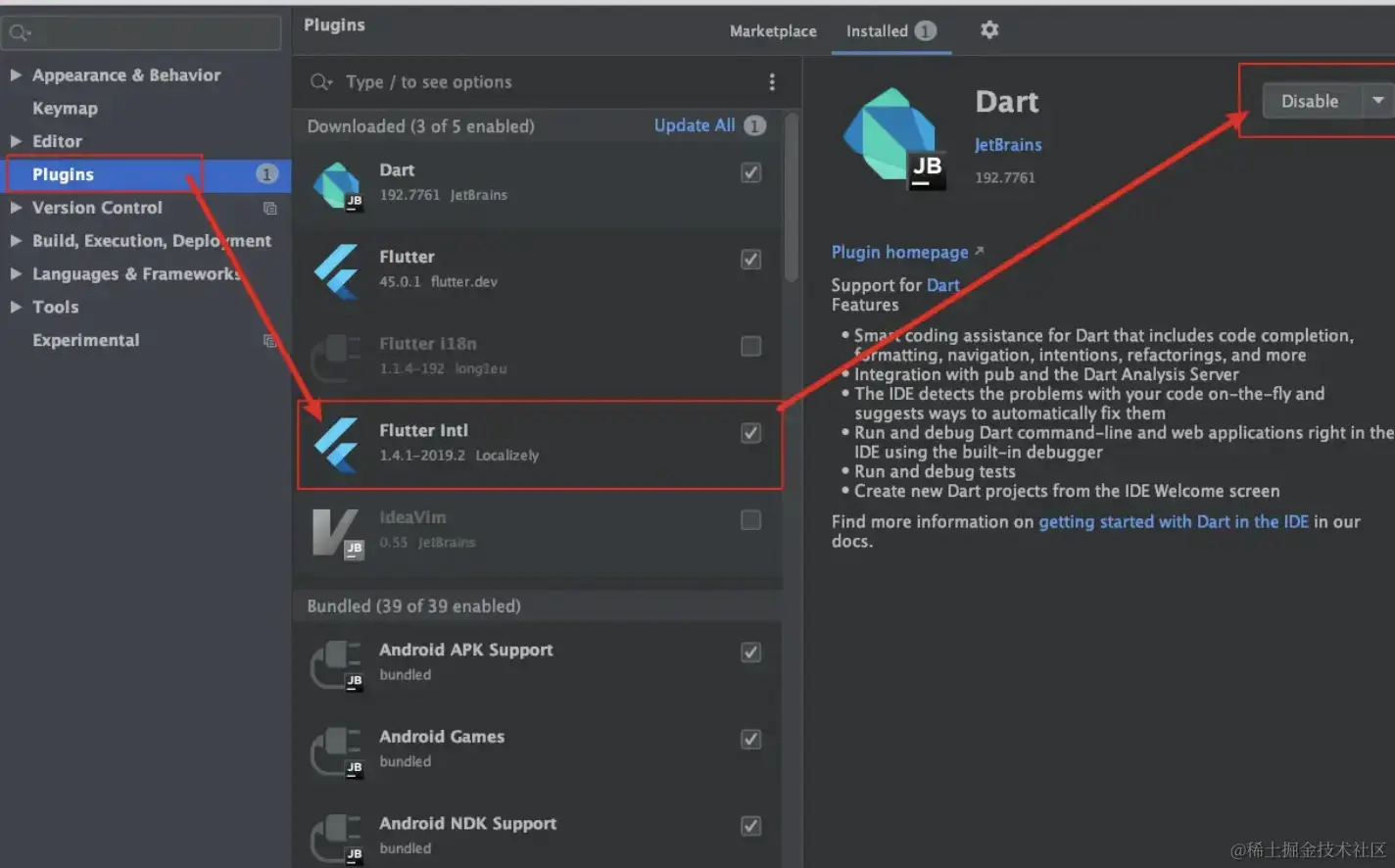The height and width of the screenshot is (868, 1395).
Task: Click the Android Games plugin name
Action: click(442, 737)
